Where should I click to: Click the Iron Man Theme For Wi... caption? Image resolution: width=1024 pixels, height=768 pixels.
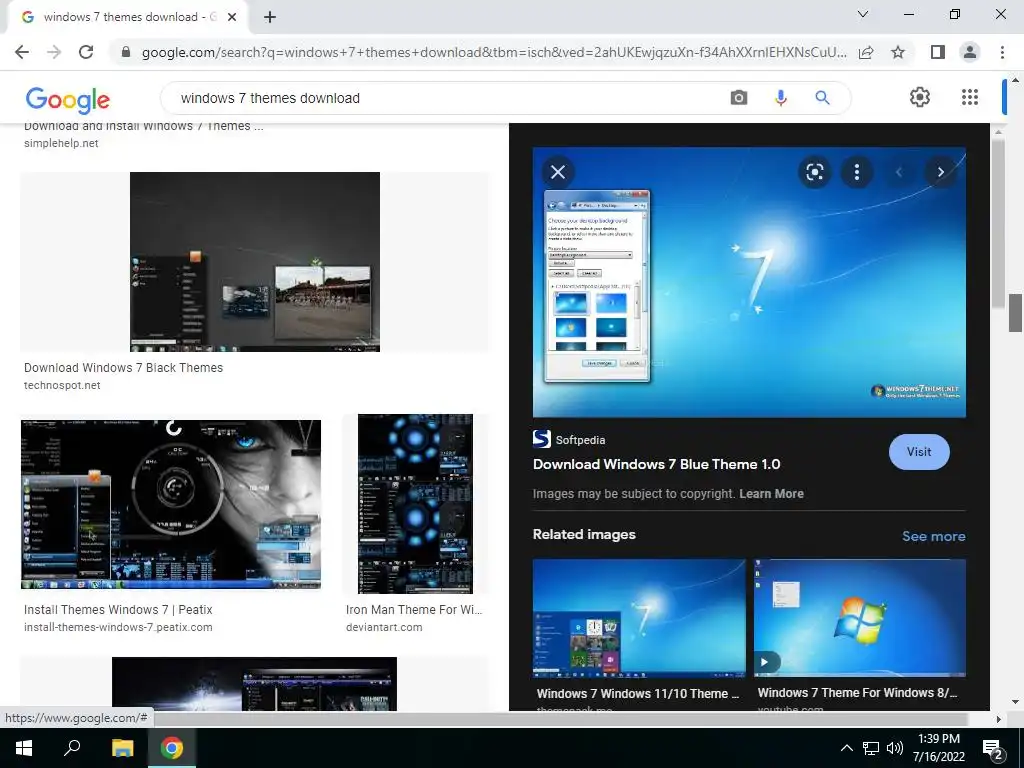pos(414,609)
